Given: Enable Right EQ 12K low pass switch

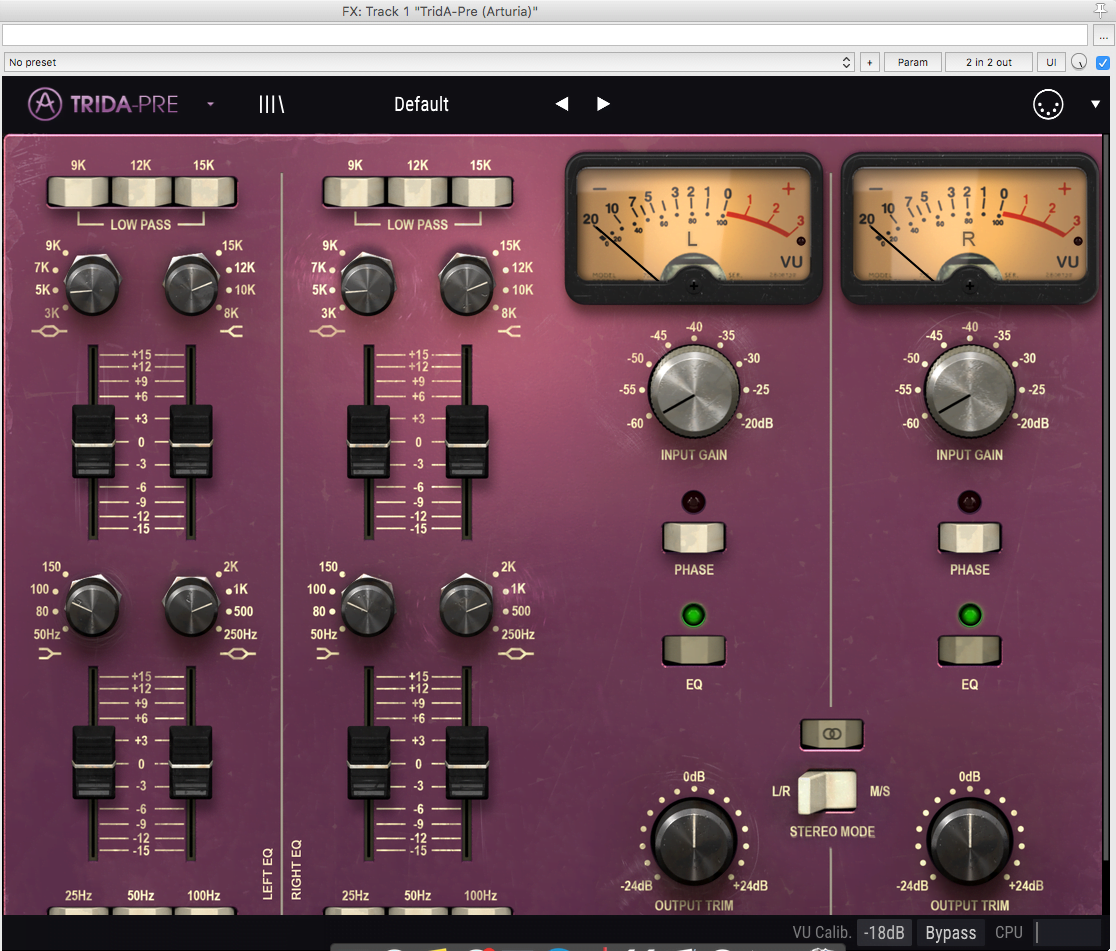Looking at the screenshot, I should (418, 192).
